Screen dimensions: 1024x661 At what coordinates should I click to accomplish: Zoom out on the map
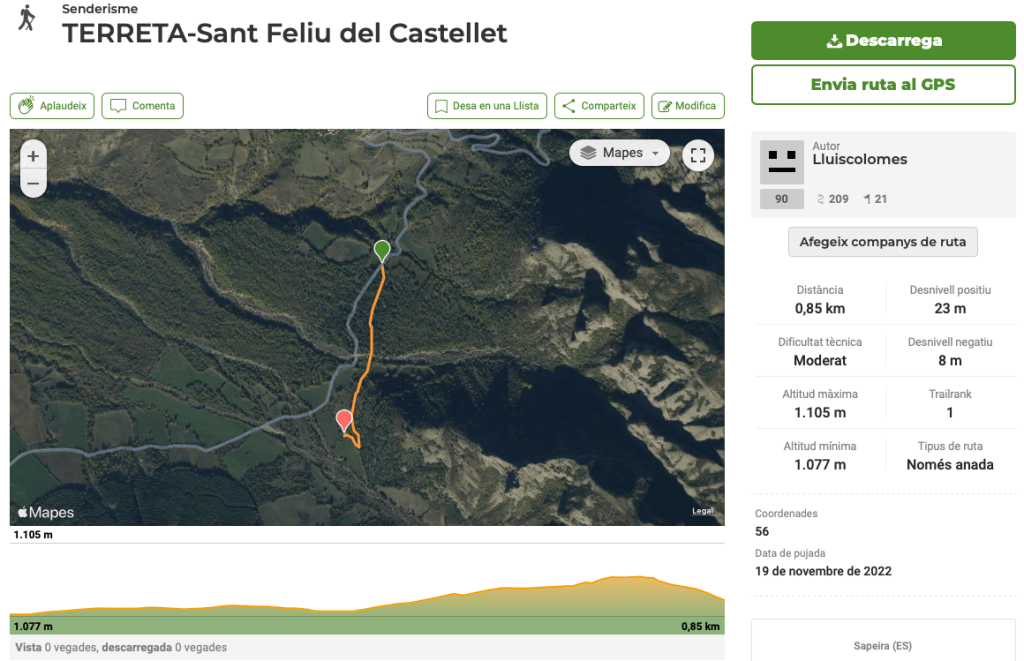pos(33,183)
